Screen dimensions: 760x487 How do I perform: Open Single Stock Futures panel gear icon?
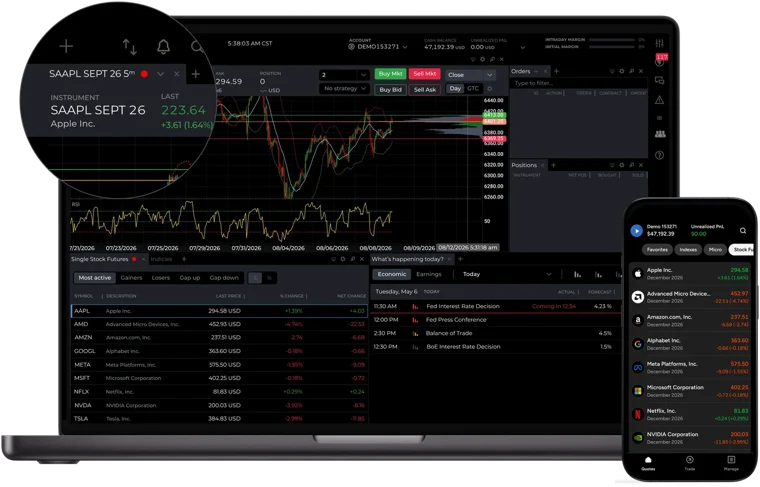click(343, 259)
